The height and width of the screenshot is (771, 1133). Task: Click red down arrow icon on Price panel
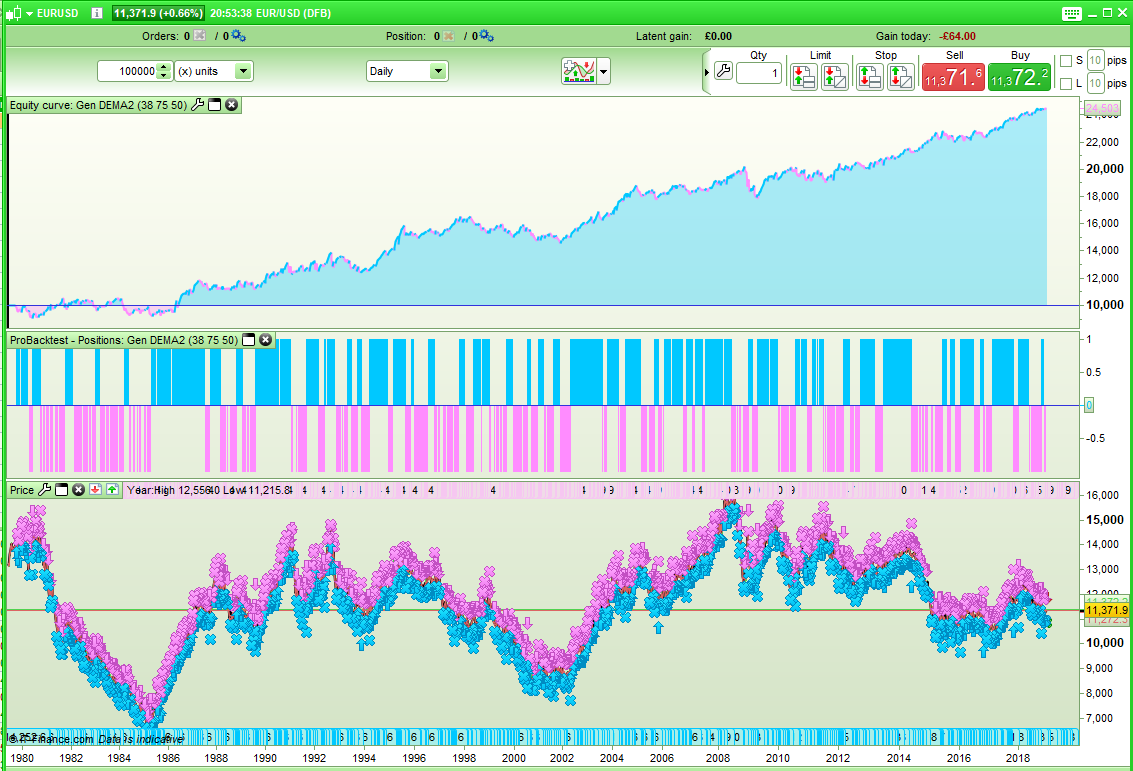(x=95, y=490)
